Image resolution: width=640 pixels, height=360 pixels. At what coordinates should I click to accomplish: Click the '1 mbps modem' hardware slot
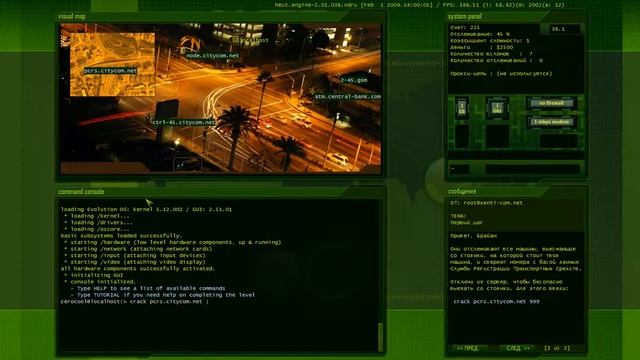551,122
